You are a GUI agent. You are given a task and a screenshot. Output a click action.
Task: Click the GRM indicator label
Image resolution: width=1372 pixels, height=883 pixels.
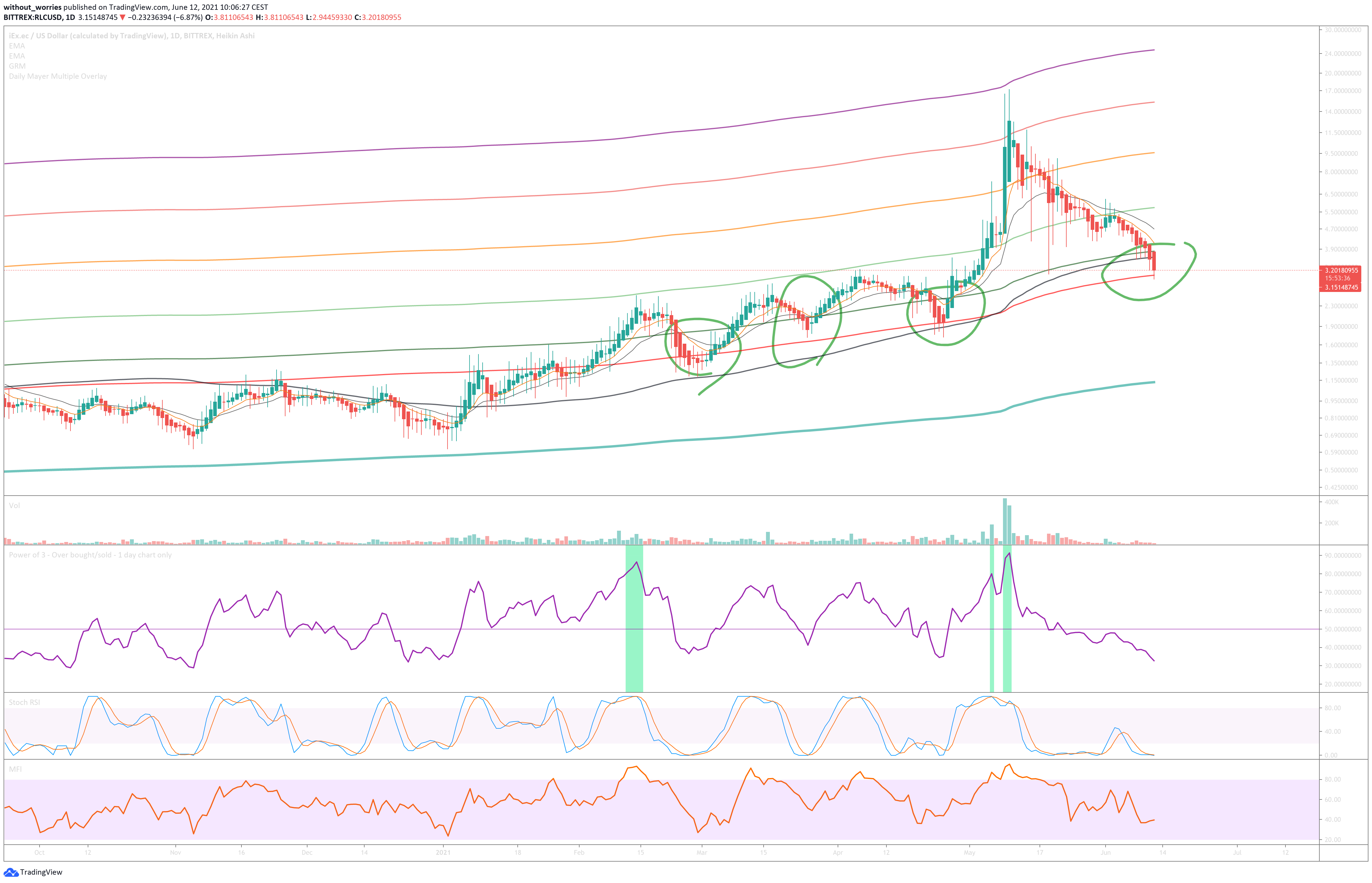(17, 66)
